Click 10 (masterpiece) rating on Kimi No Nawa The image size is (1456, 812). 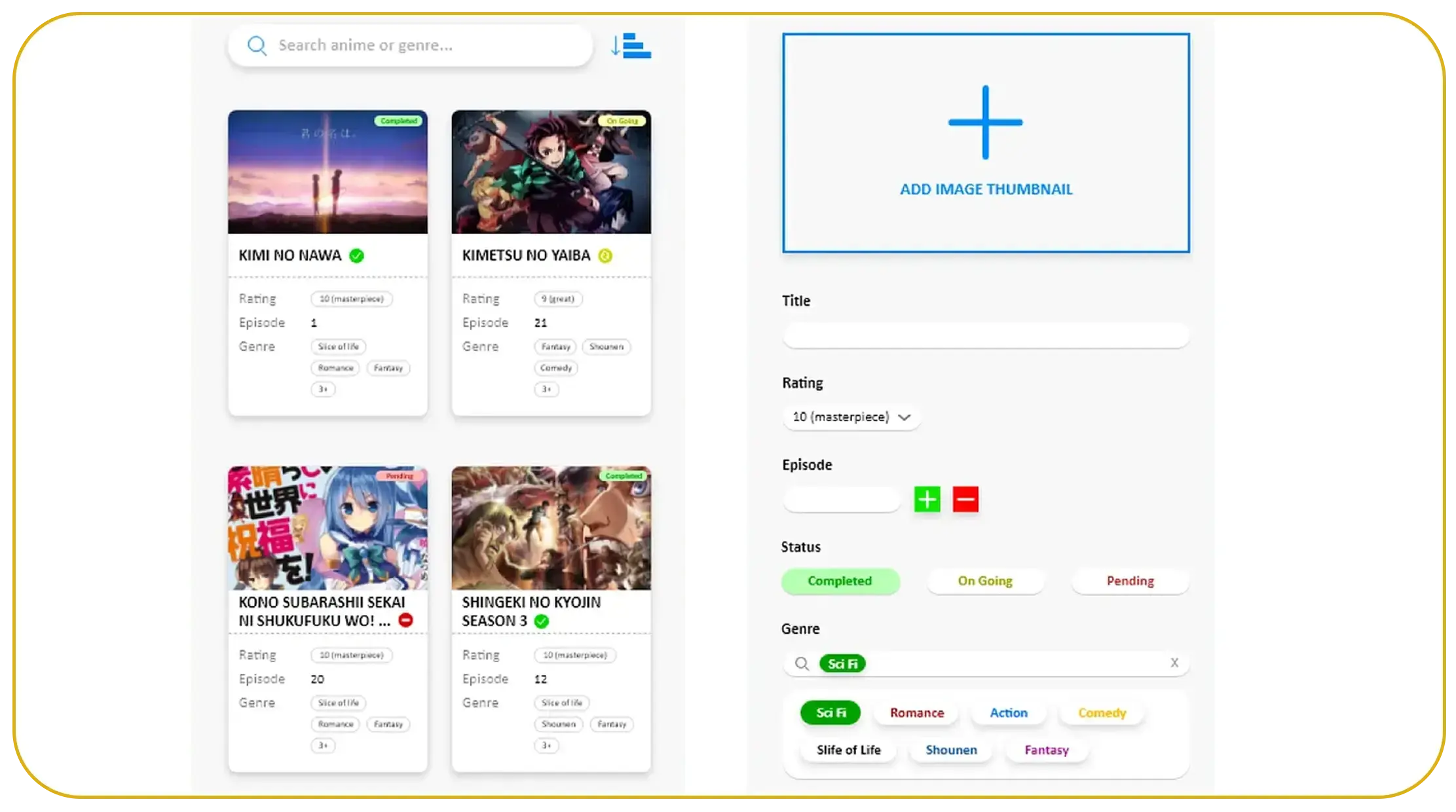(352, 299)
